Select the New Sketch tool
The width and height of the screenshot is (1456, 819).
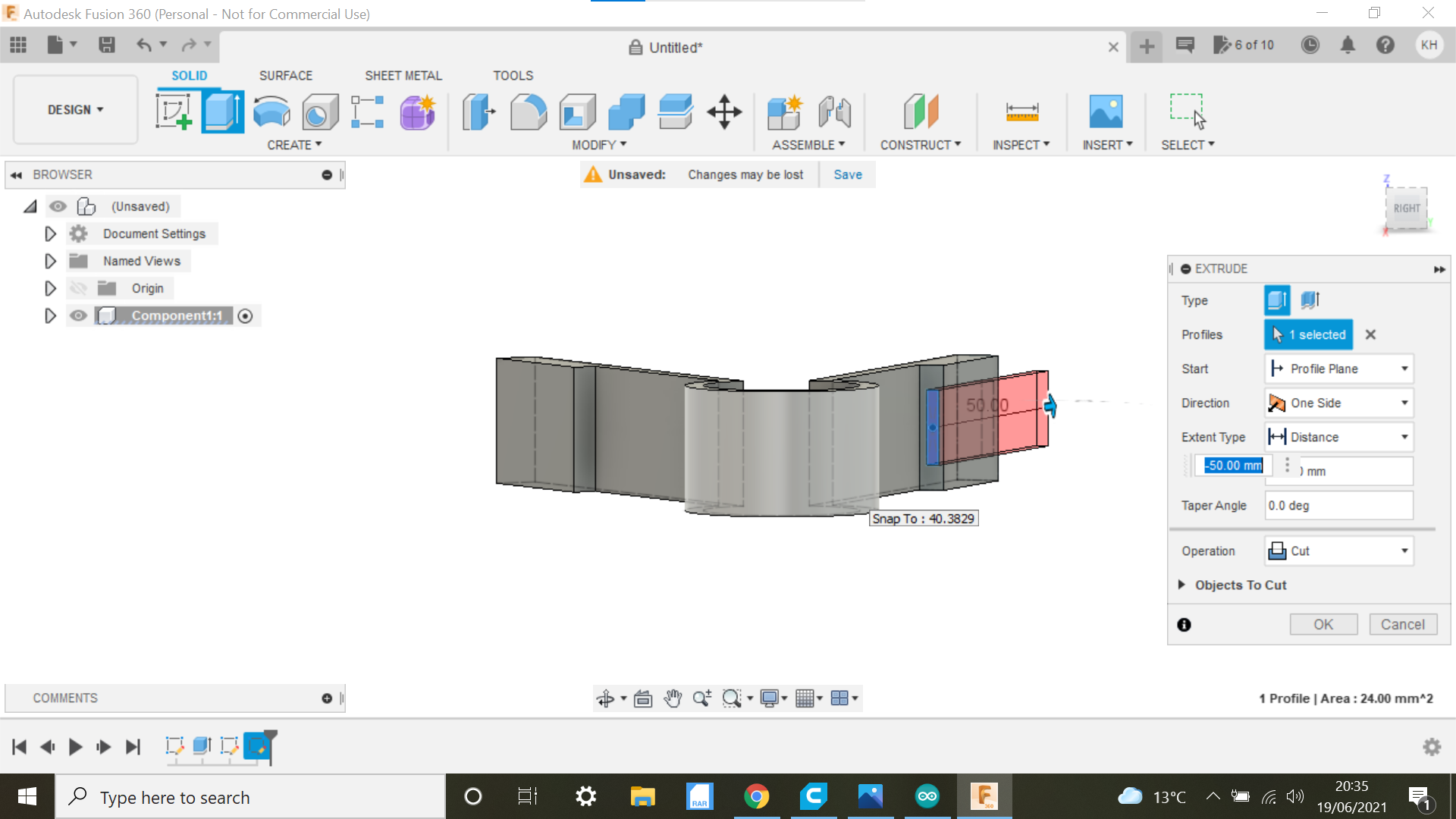click(173, 111)
